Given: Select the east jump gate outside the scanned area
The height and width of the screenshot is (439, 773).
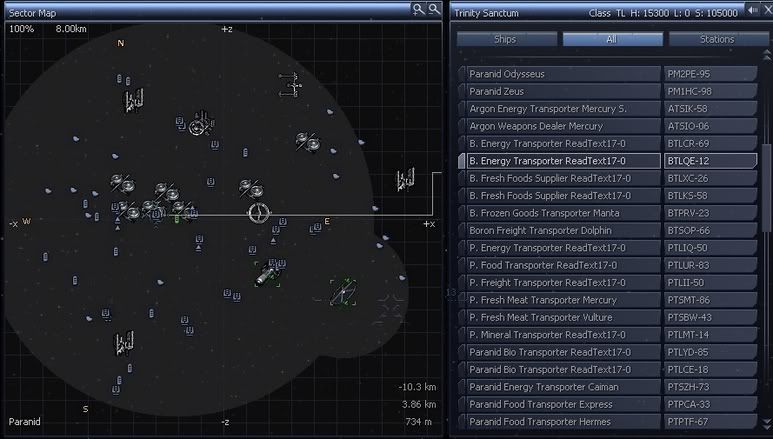Looking at the screenshot, I should [x=406, y=180].
